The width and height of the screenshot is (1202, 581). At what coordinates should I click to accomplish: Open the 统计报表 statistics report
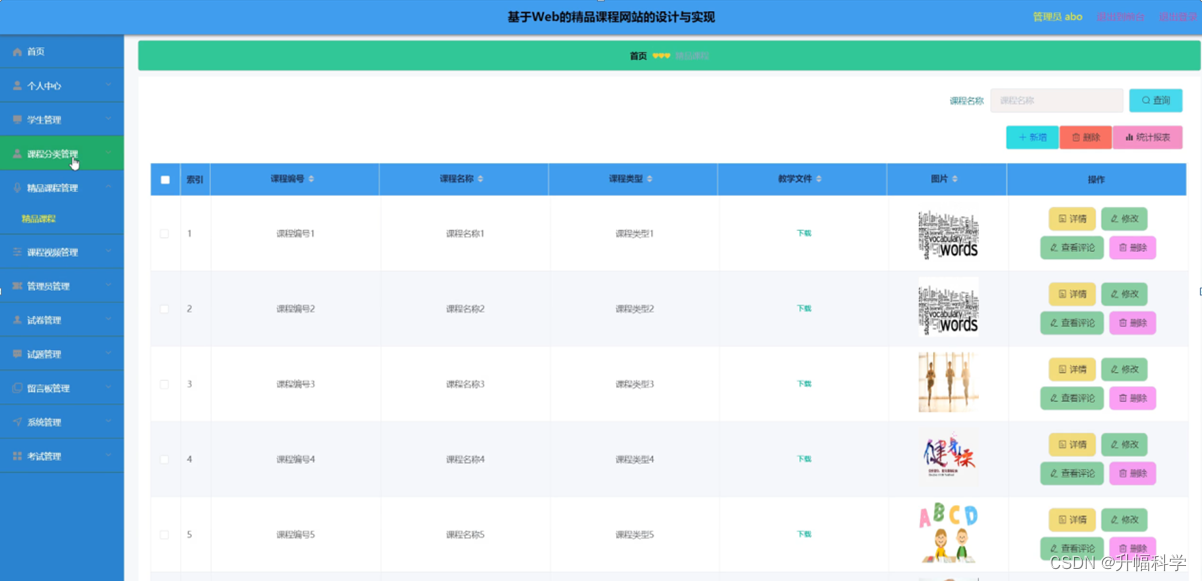tap(1147, 137)
